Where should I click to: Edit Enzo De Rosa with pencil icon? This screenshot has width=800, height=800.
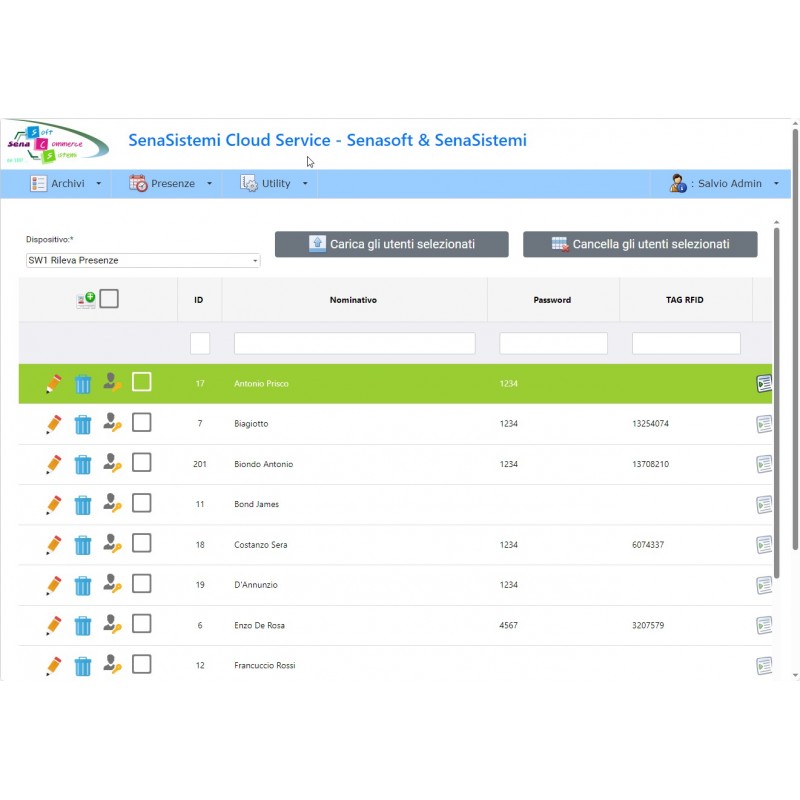tap(54, 625)
